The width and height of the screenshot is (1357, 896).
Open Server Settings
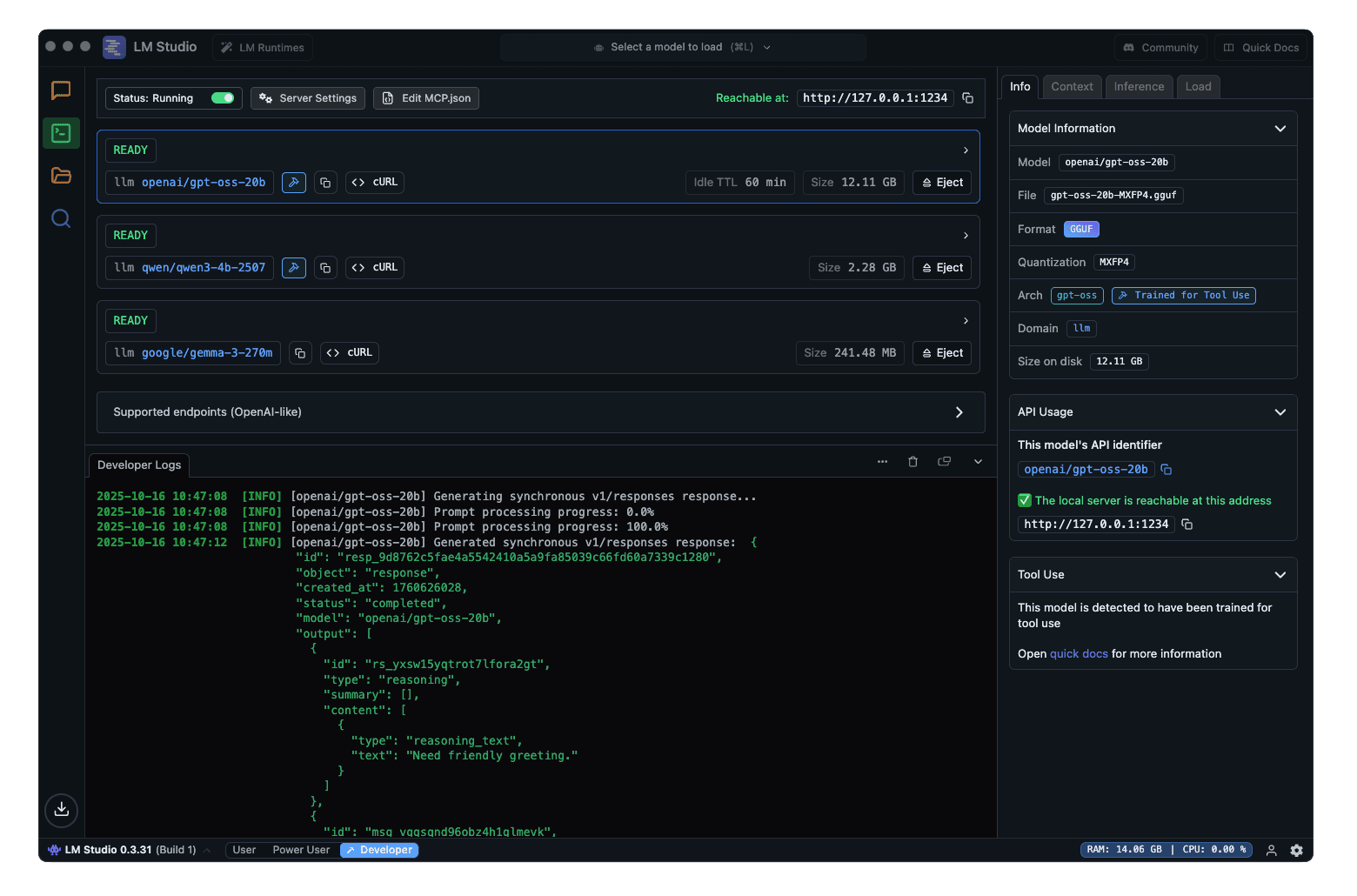pos(308,98)
